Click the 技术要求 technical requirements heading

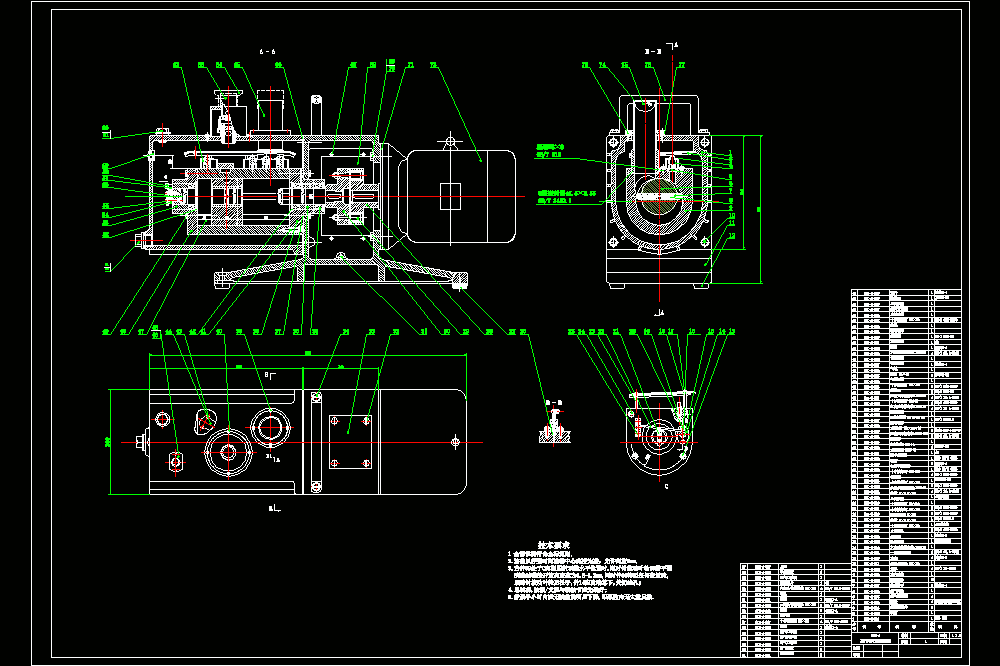tap(554, 545)
